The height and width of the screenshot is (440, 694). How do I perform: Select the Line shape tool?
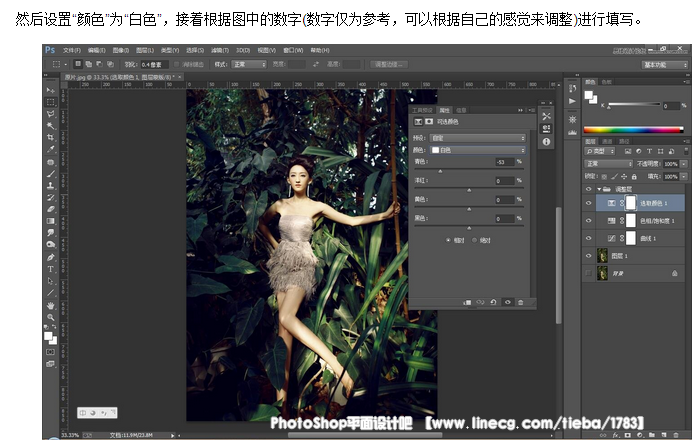click(x=50, y=293)
